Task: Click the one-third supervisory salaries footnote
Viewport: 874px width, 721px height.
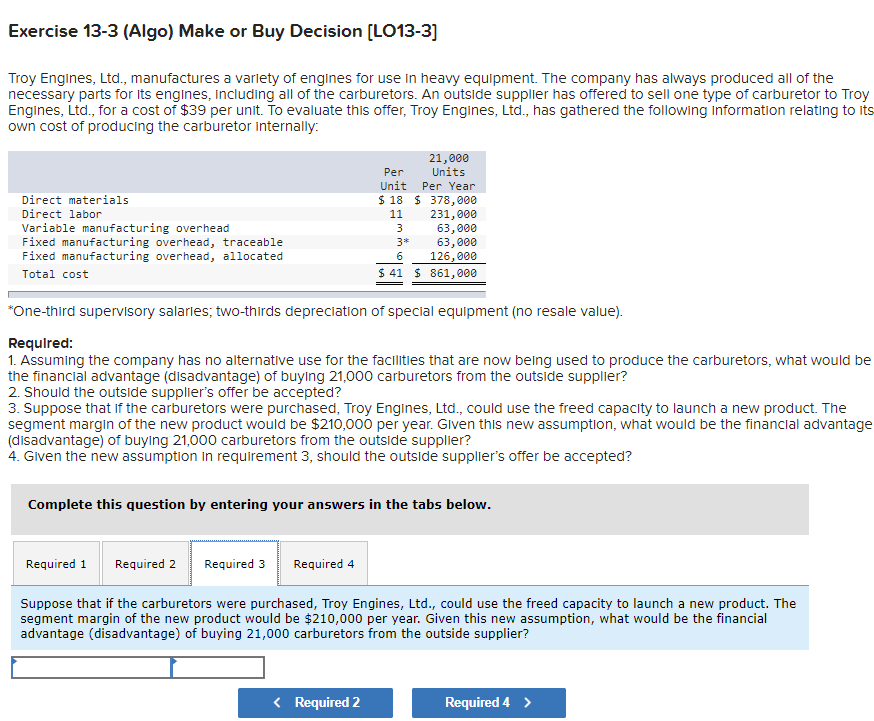Action: click(x=315, y=311)
